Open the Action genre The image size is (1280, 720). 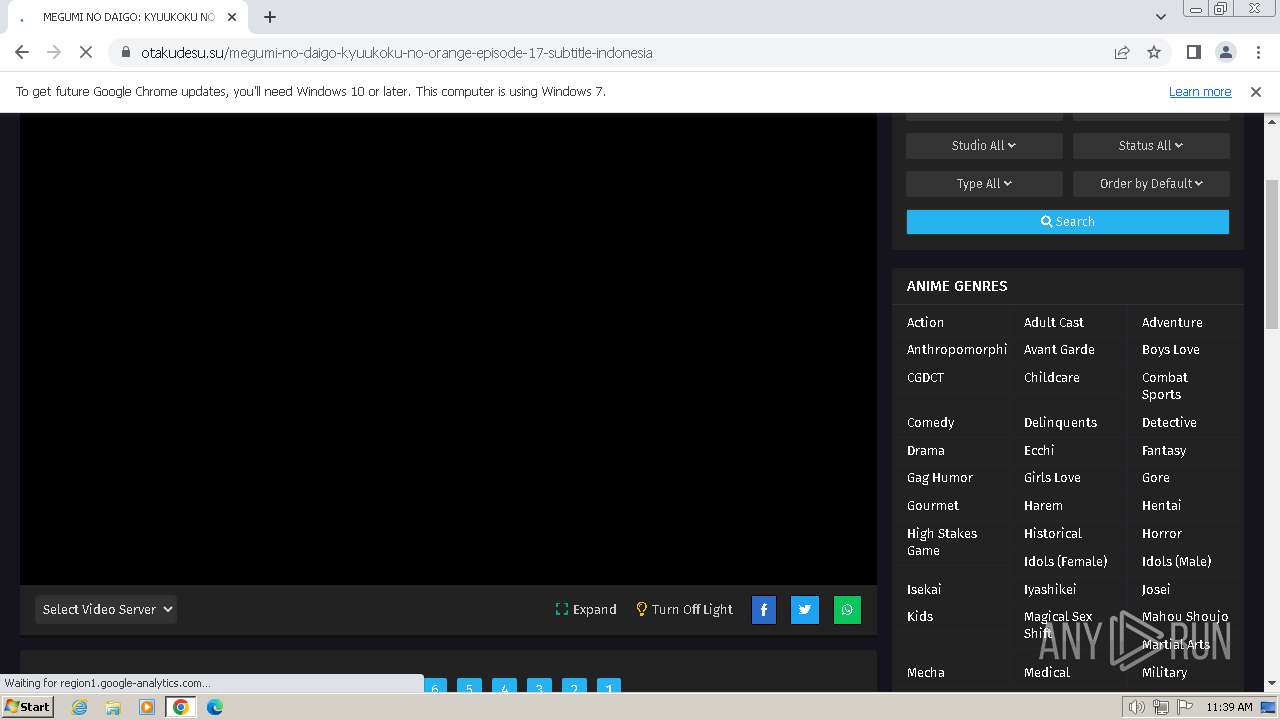pos(925,322)
